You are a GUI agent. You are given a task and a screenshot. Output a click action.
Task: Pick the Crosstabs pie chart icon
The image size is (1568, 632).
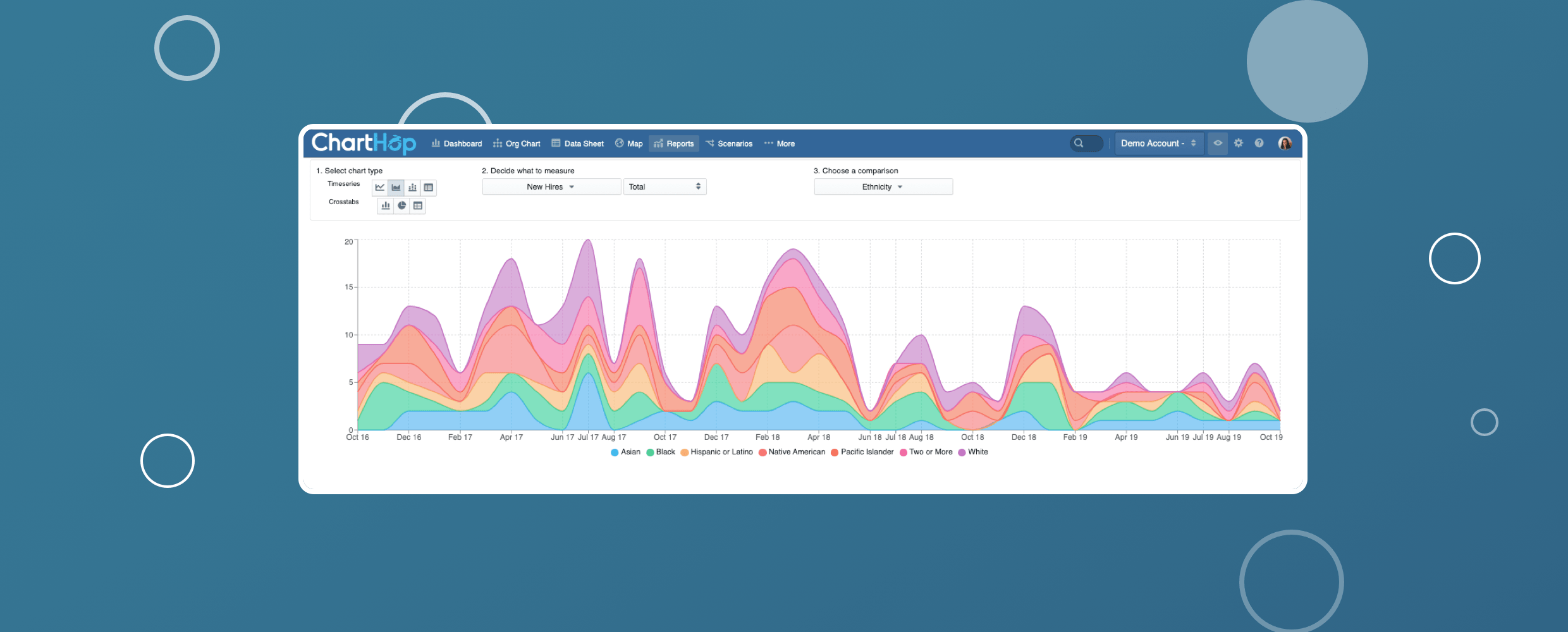click(401, 206)
